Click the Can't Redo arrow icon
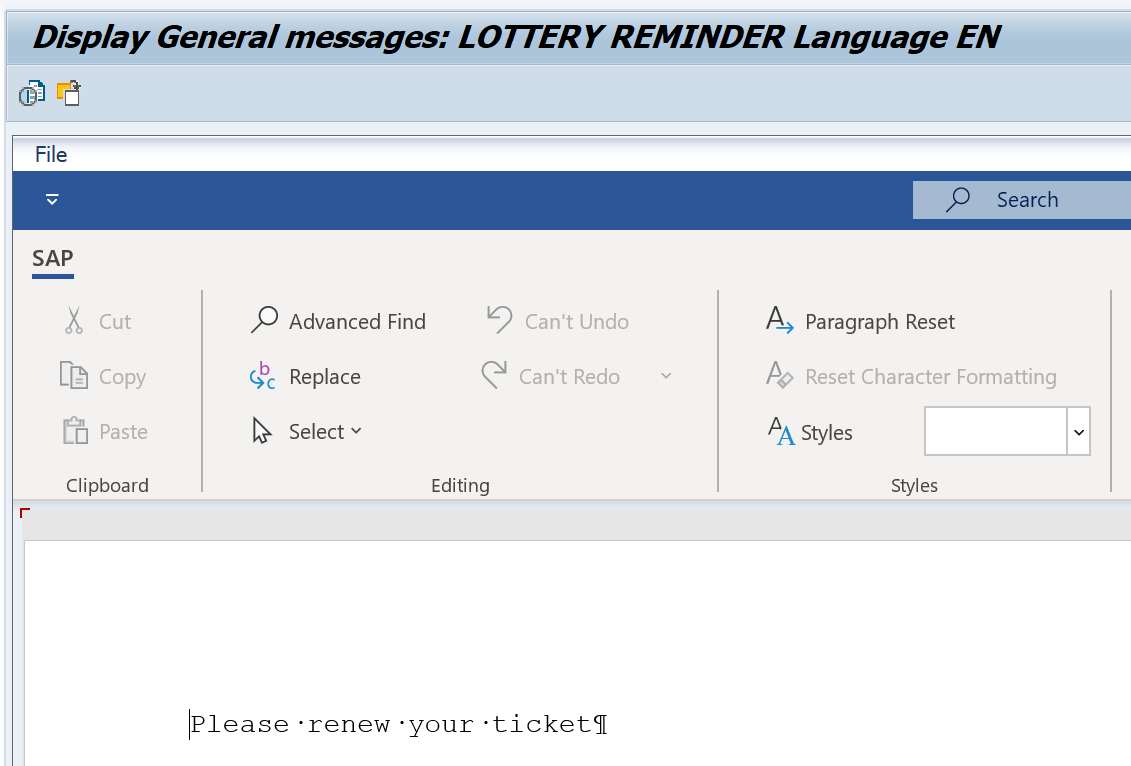 point(495,375)
